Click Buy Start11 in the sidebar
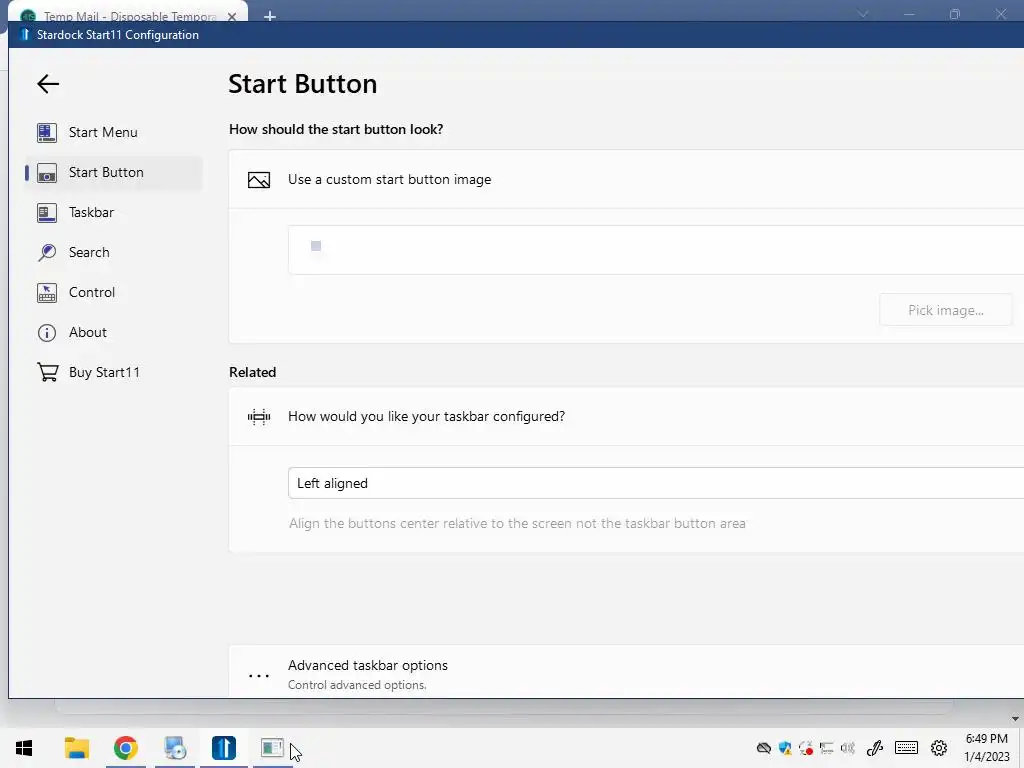This screenshot has height=768, width=1024. click(x=114, y=372)
